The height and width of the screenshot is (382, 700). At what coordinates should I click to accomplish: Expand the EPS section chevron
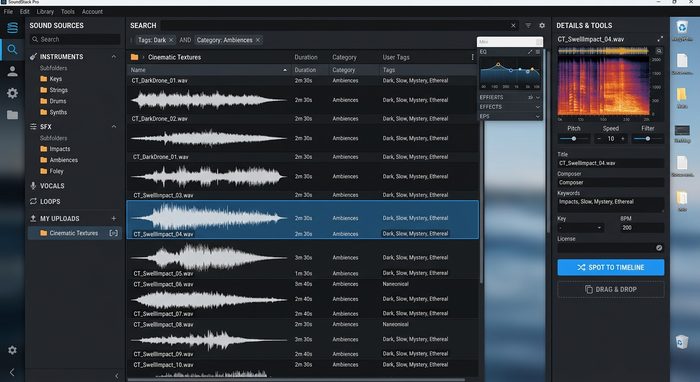tap(538, 116)
